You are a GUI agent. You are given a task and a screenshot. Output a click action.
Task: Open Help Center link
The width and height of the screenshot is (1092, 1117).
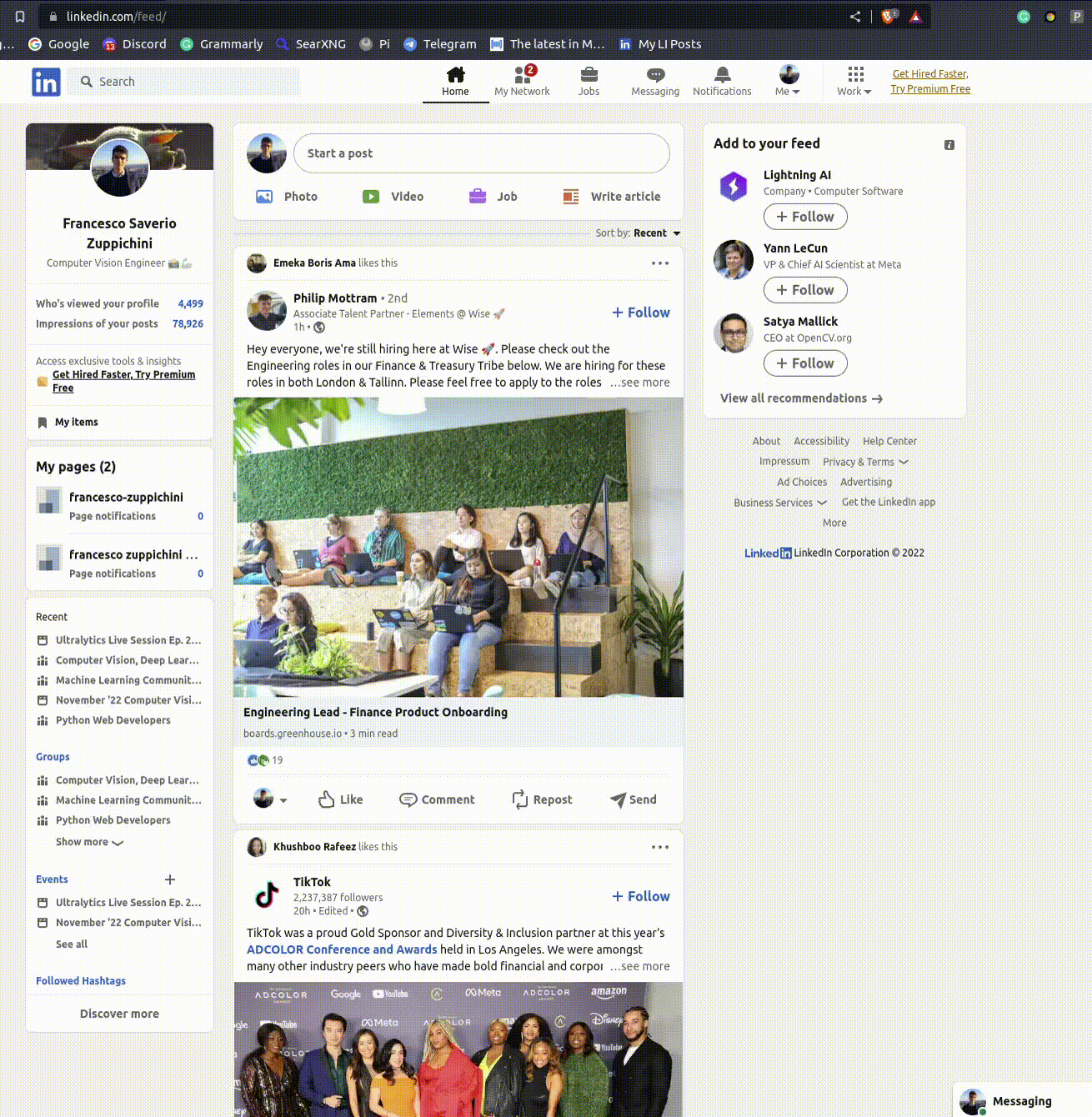889,441
